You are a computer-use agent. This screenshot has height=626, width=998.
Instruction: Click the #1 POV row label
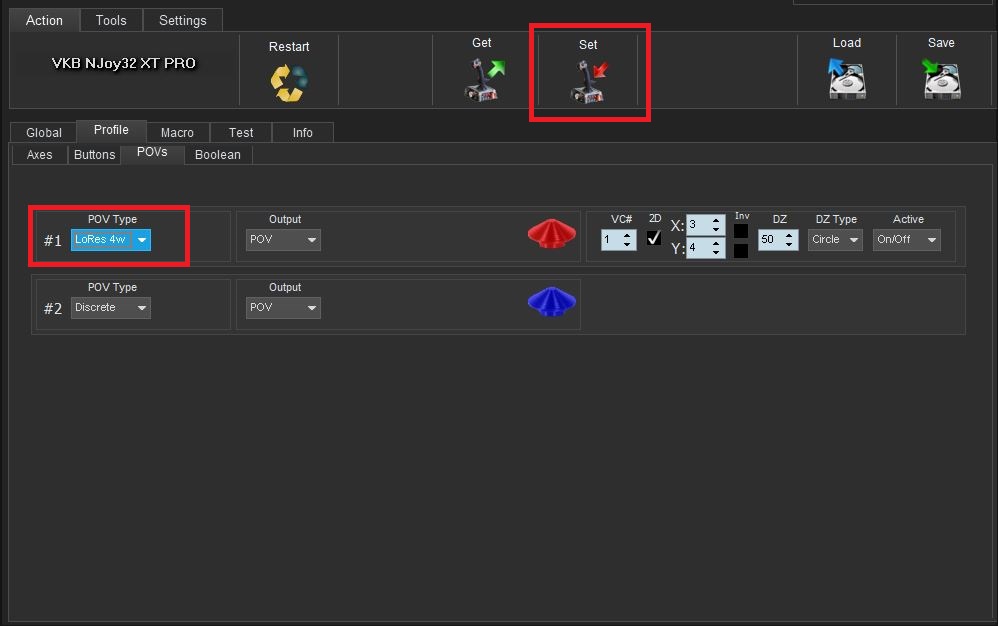[x=53, y=240]
